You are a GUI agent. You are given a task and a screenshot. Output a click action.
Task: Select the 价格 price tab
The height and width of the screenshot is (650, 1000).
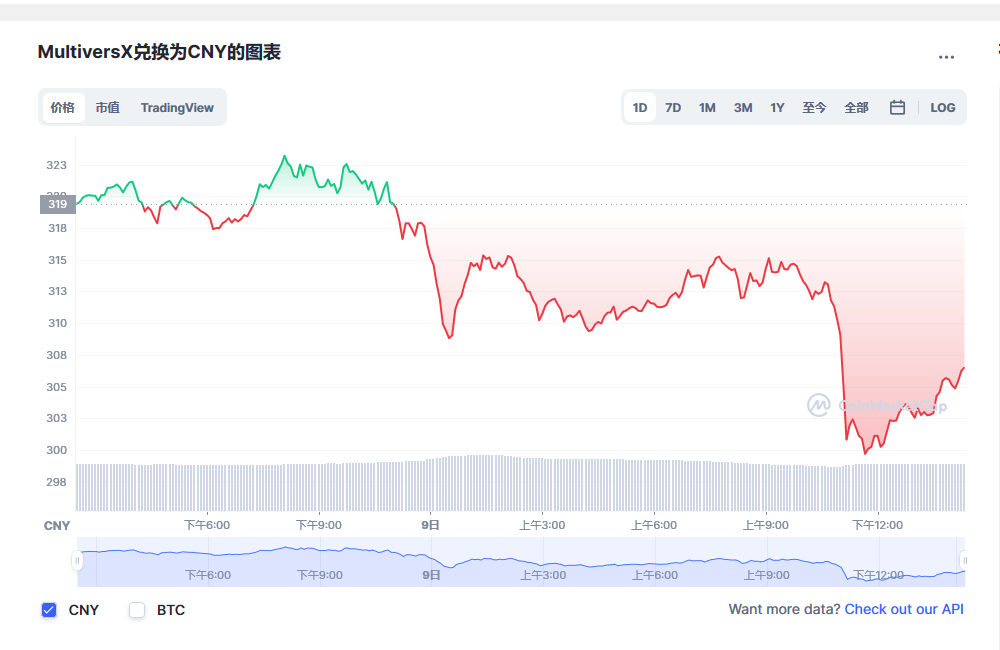pyautogui.click(x=63, y=107)
